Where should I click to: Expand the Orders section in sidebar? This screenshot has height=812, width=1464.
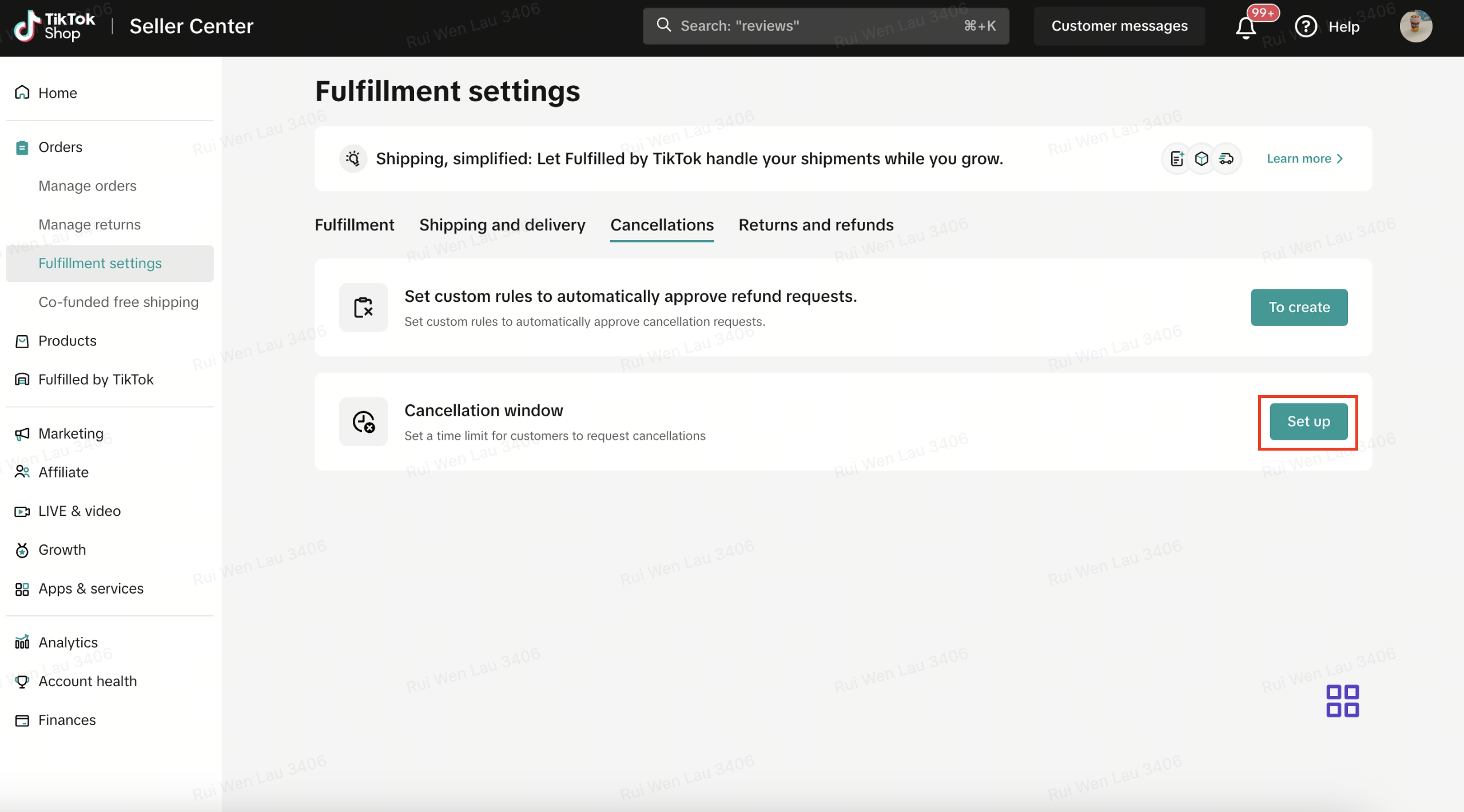[60, 147]
